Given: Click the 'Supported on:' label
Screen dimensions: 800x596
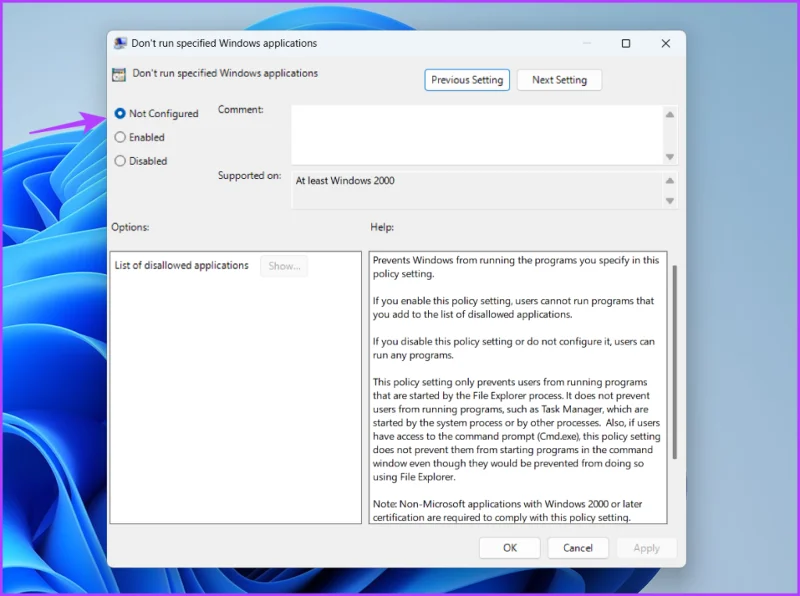Looking at the screenshot, I should [x=249, y=176].
